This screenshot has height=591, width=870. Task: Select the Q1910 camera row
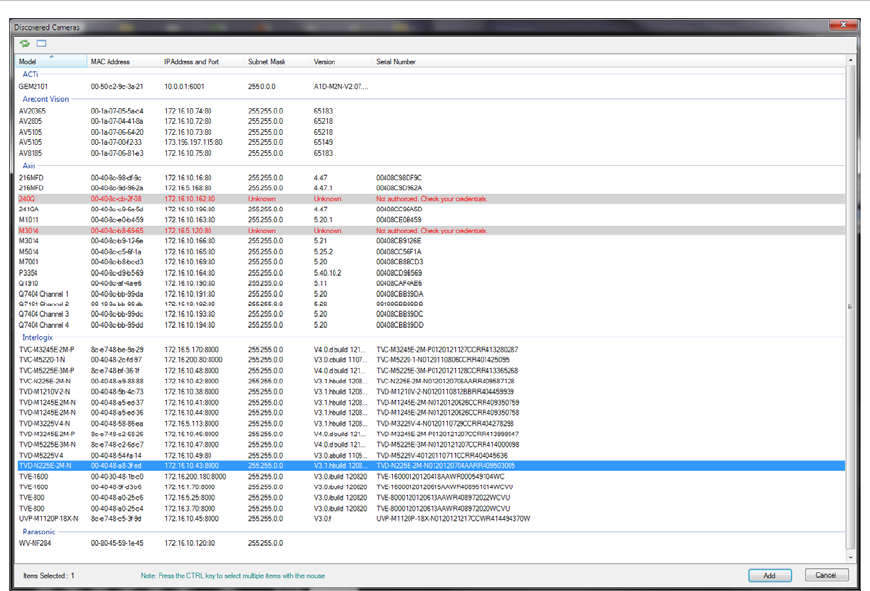click(431, 283)
